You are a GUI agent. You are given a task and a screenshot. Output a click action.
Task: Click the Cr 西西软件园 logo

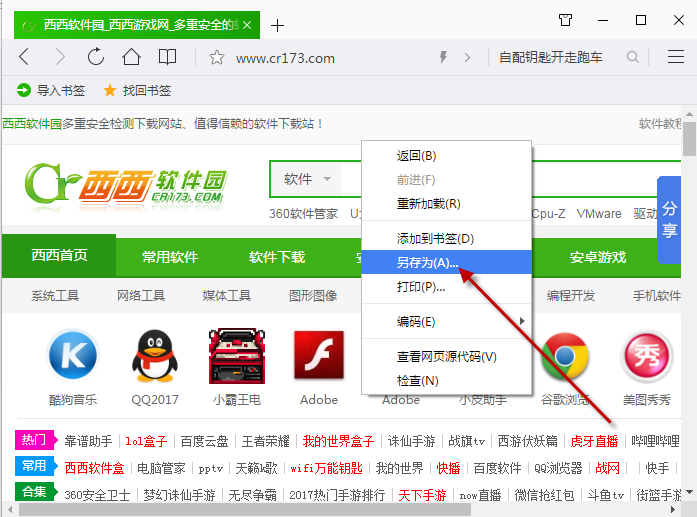[125, 187]
